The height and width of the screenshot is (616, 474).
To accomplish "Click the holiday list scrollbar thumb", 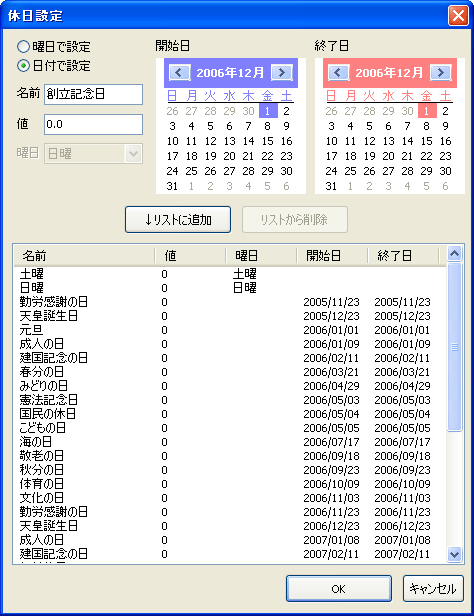I will pos(454,347).
